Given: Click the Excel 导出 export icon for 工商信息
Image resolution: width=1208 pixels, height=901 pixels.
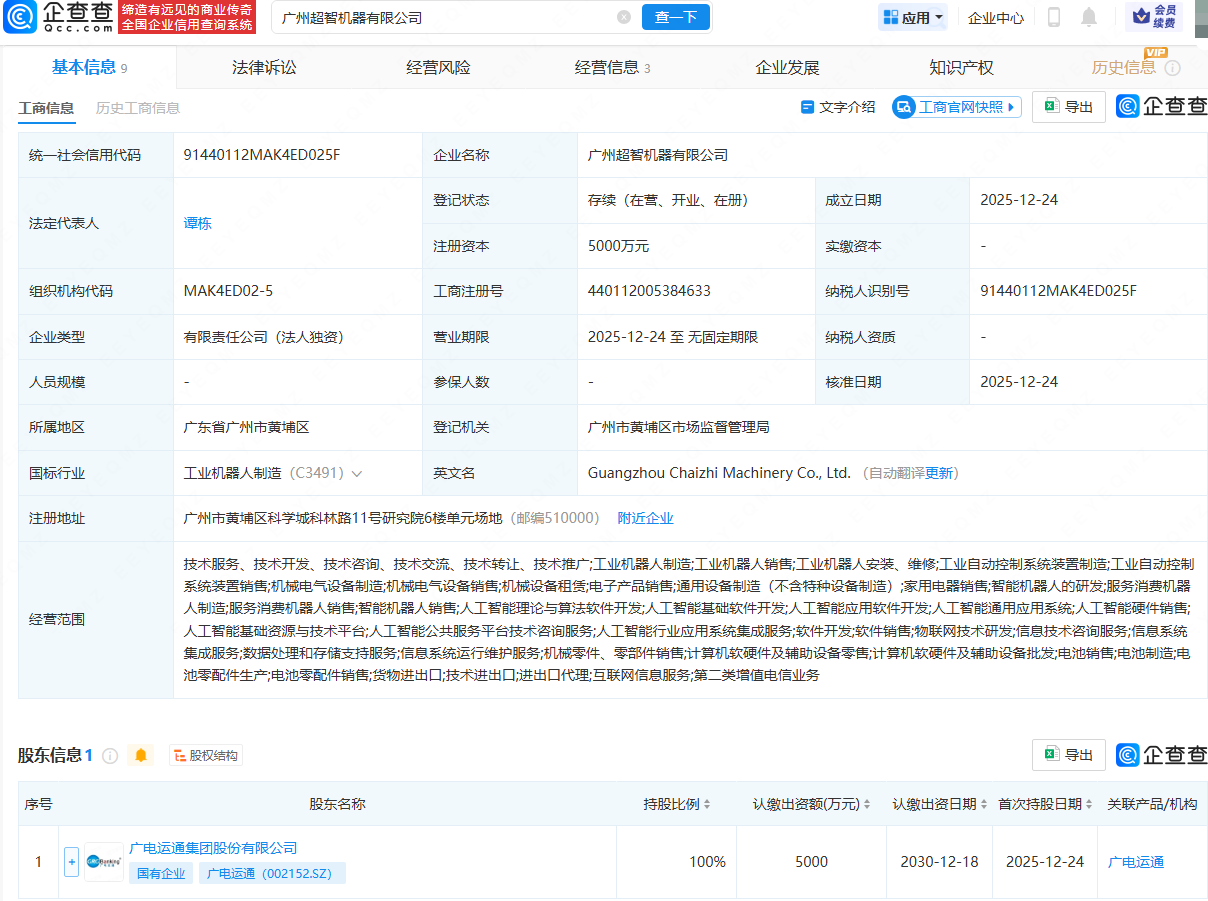Looking at the screenshot, I should [x=1051, y=106].
